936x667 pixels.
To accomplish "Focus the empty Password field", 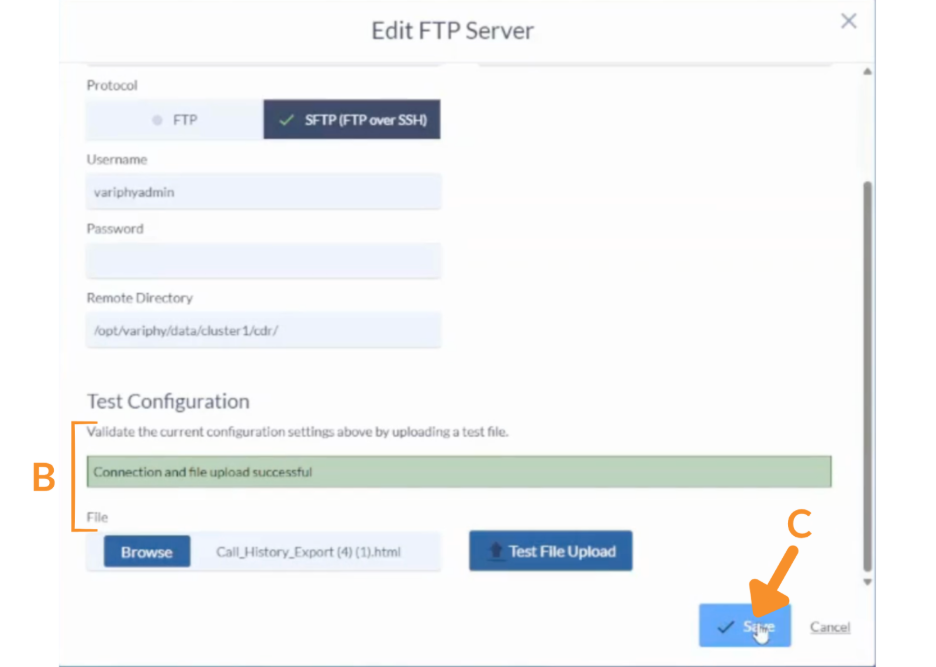I will [x=263, y=261].
